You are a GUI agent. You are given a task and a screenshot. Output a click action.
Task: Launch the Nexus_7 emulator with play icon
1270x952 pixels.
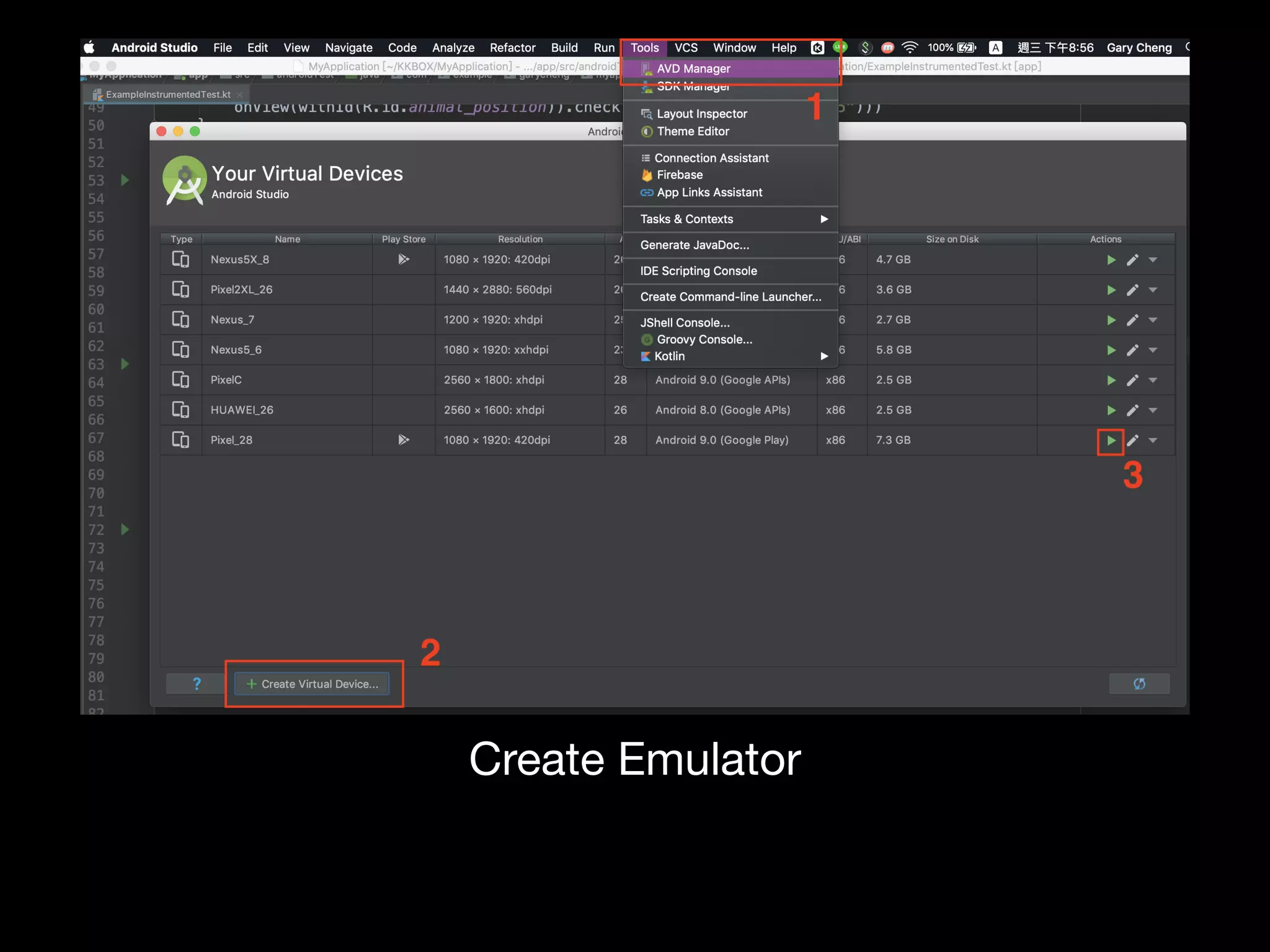(1111, 320)
